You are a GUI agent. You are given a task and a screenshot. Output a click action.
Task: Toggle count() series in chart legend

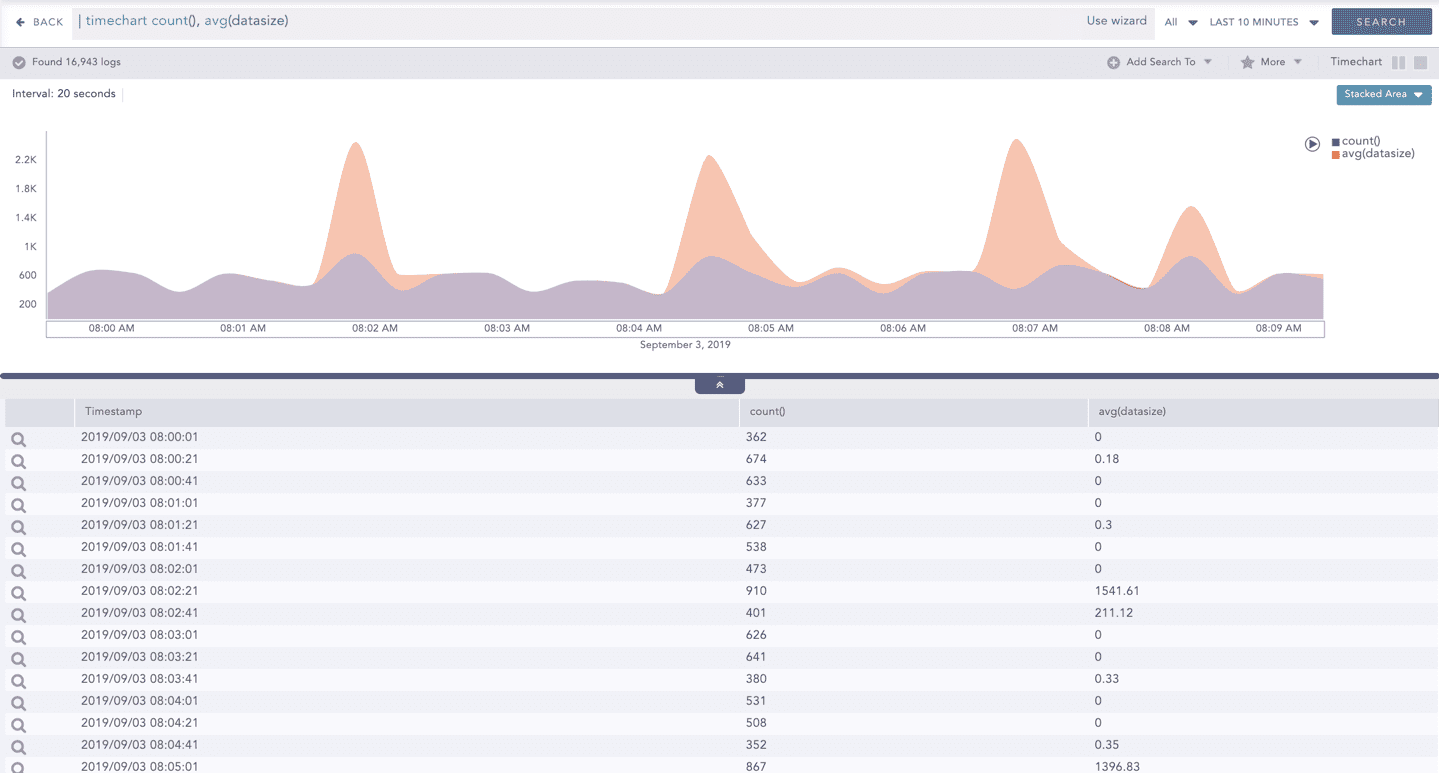coord(1358,141)
